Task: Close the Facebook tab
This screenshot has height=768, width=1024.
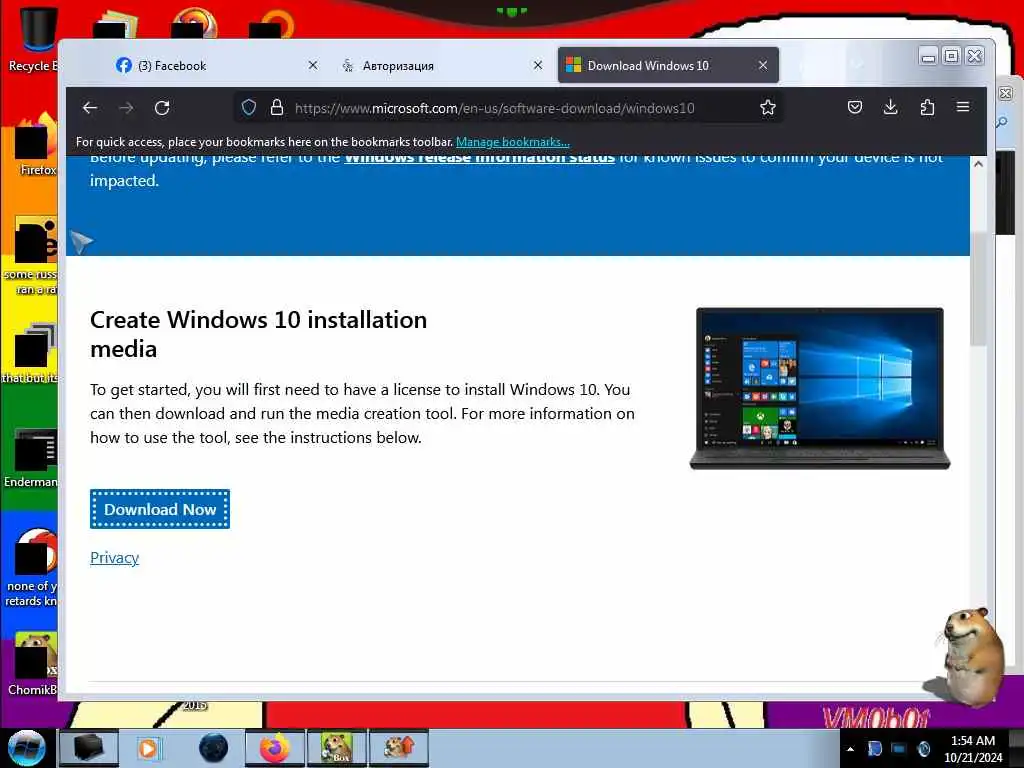Action: (x=313, y=65)
